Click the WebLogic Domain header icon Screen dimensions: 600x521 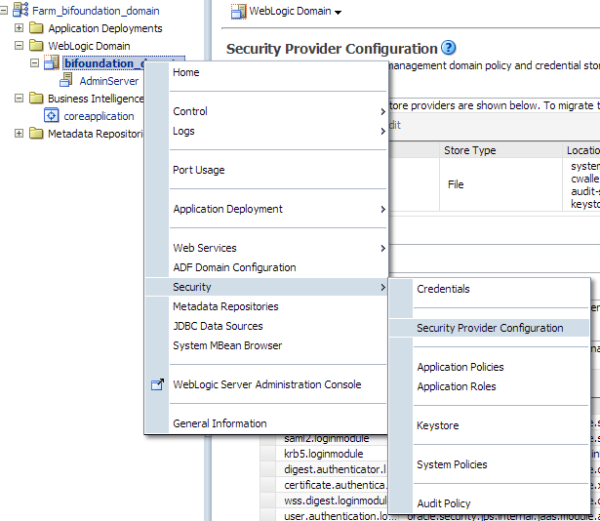[x=238, y=11]
